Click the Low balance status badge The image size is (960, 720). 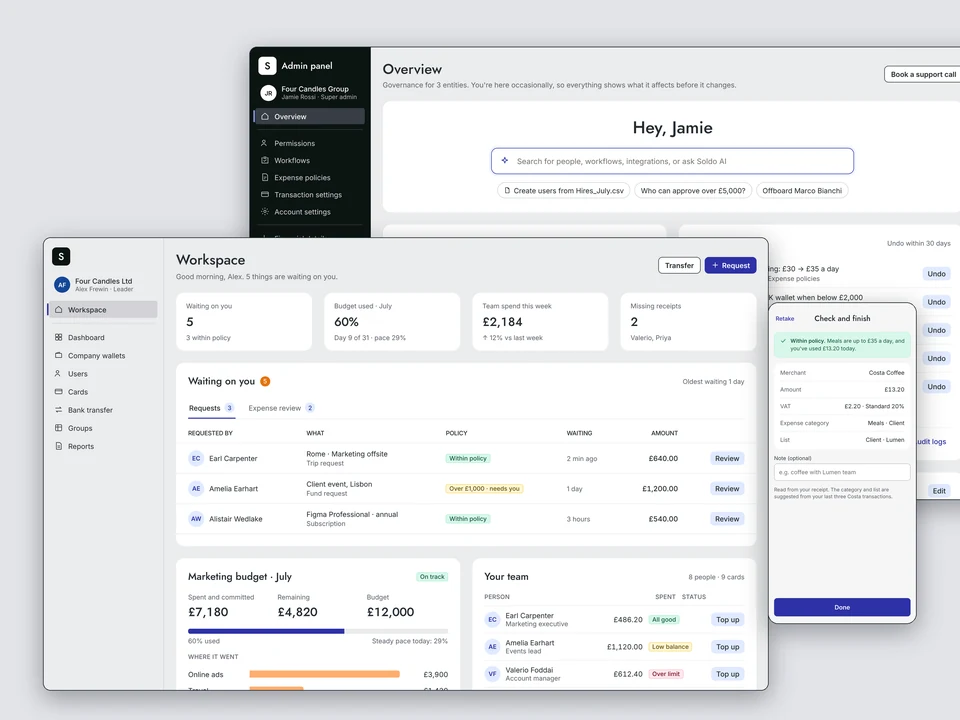point(670,647)
